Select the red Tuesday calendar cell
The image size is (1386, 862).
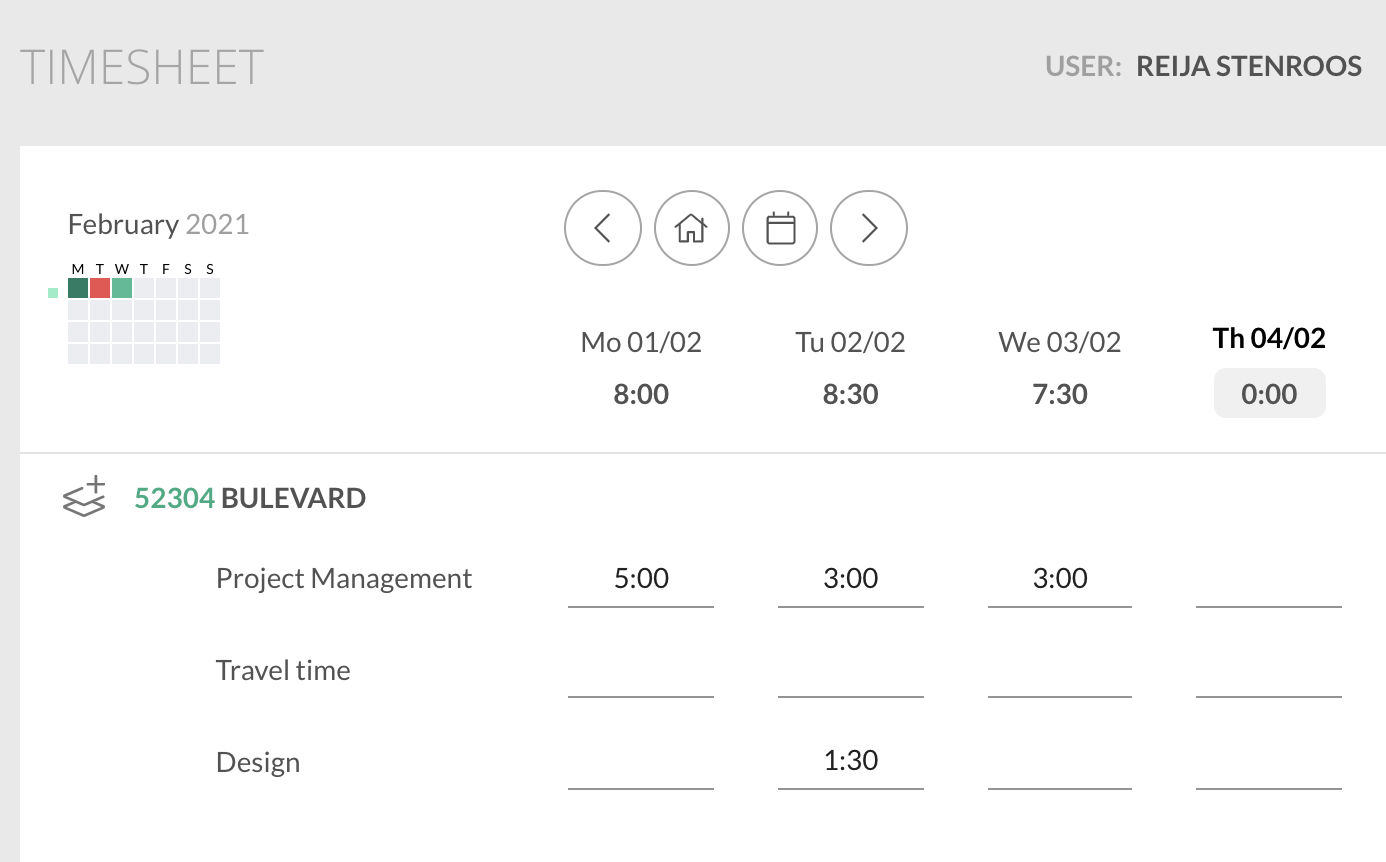[100, 288]
